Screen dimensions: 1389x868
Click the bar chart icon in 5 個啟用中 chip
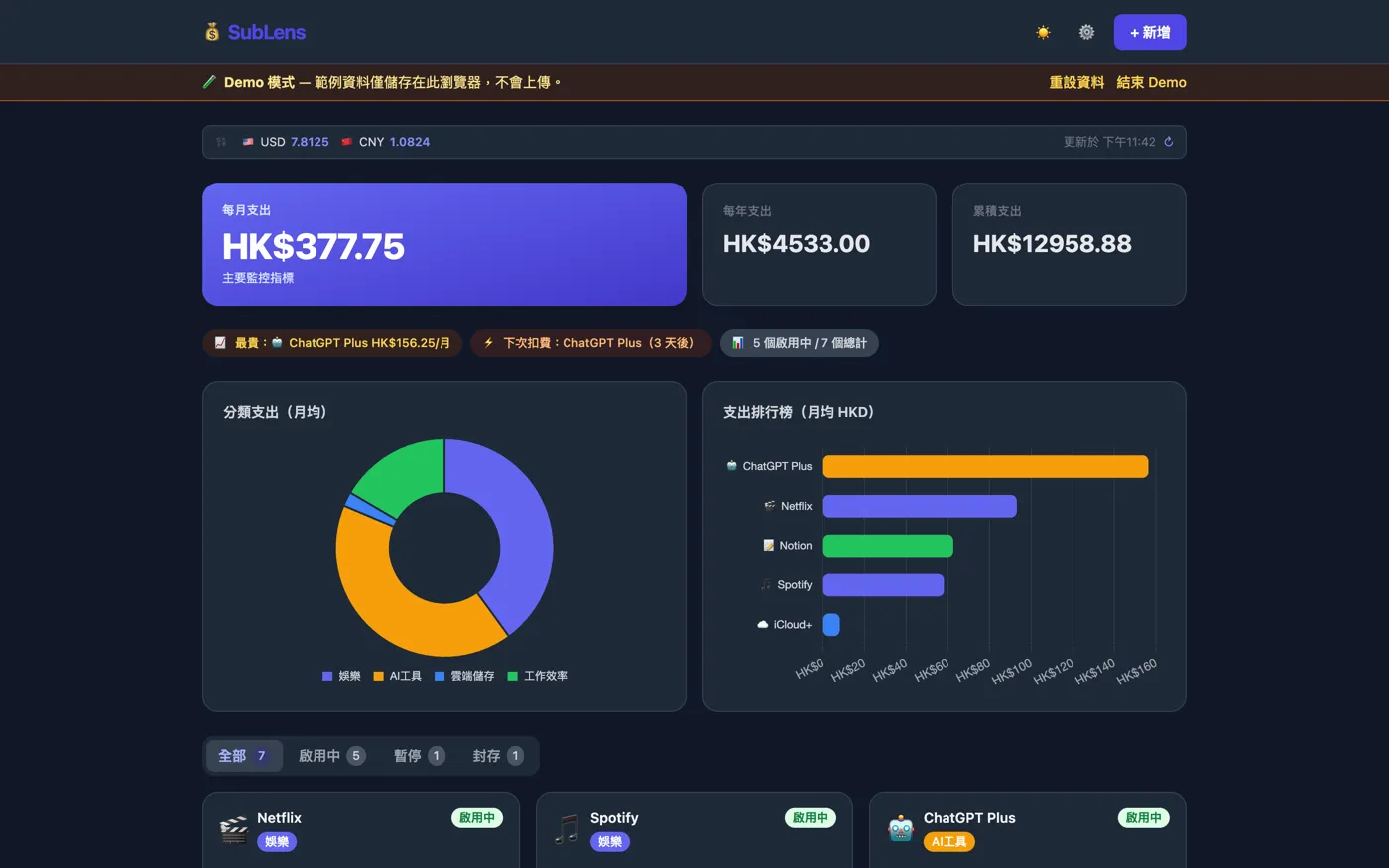point(738,343)
